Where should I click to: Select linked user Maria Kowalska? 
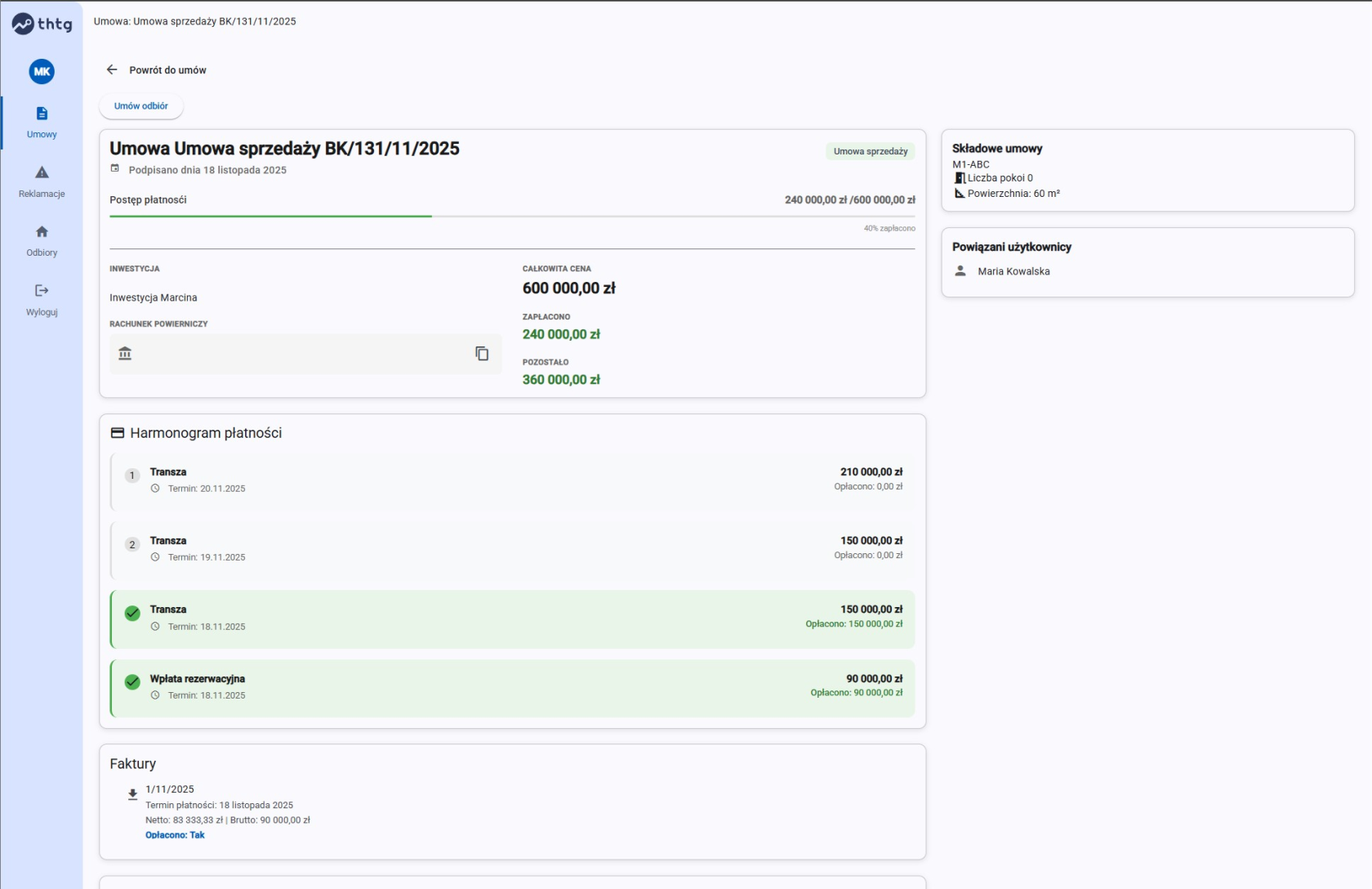click(x=1013, y=271)
